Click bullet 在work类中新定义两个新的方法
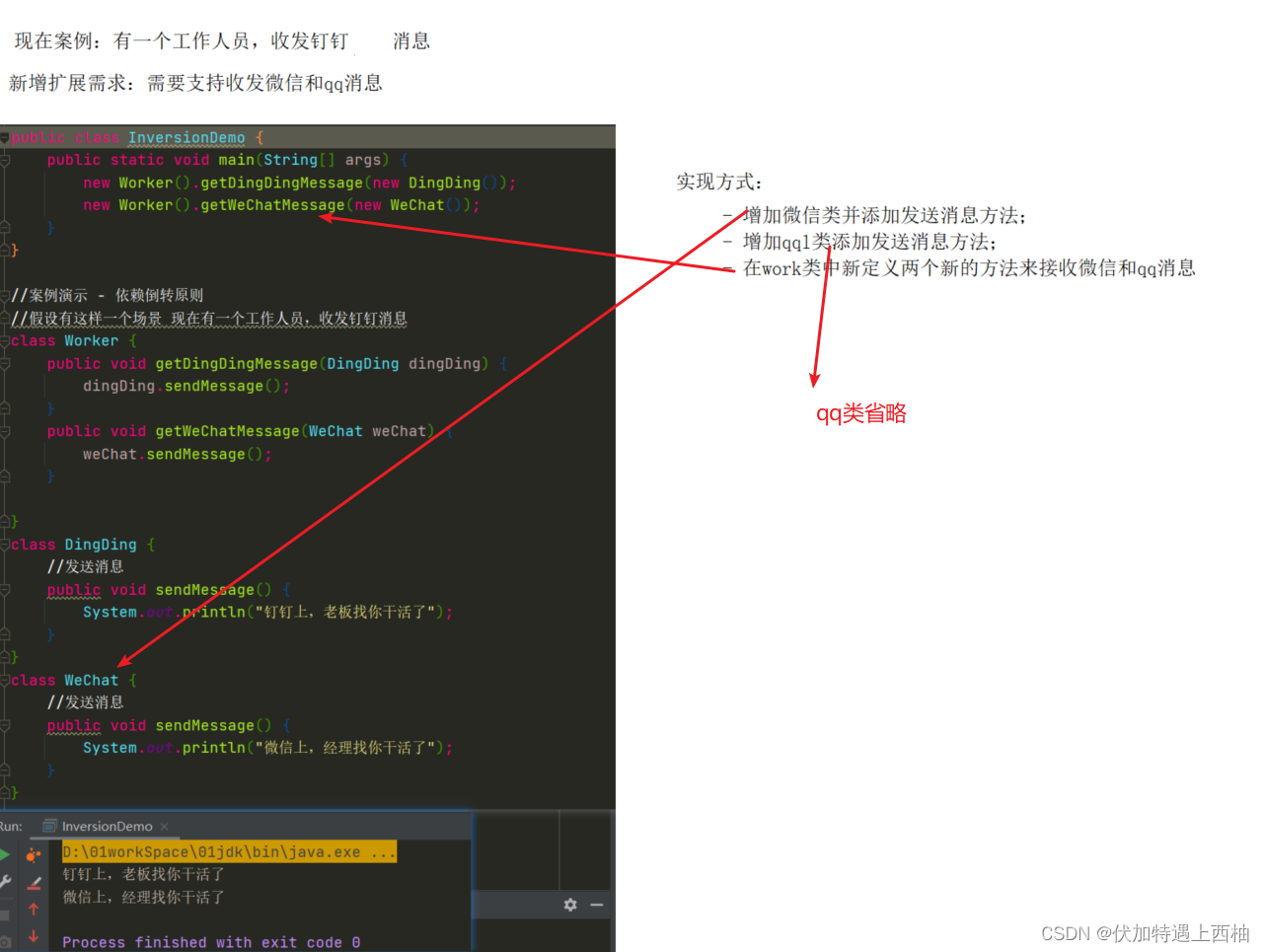The height and width of the screenshot is (952, 1264). [x=969, y=268]
